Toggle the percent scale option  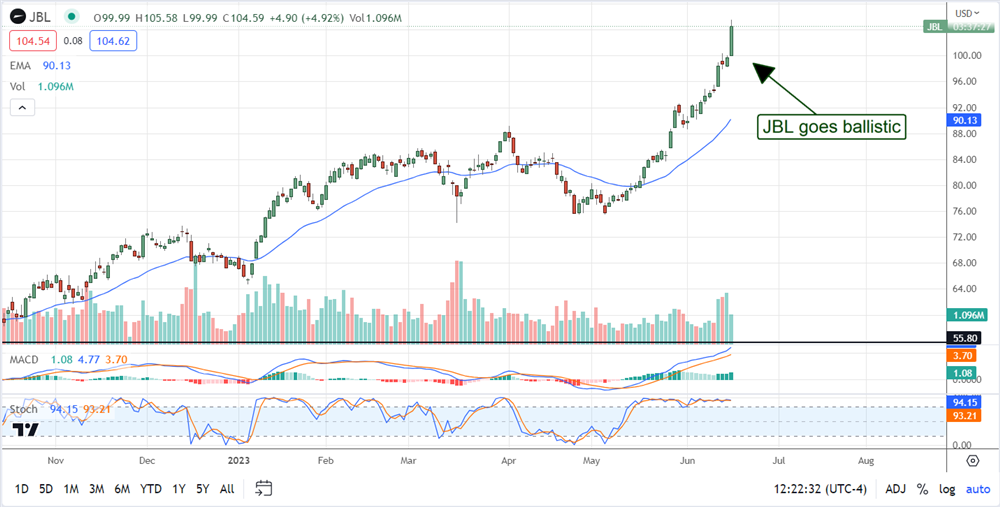pyautogui.click(x=922, y=489)
